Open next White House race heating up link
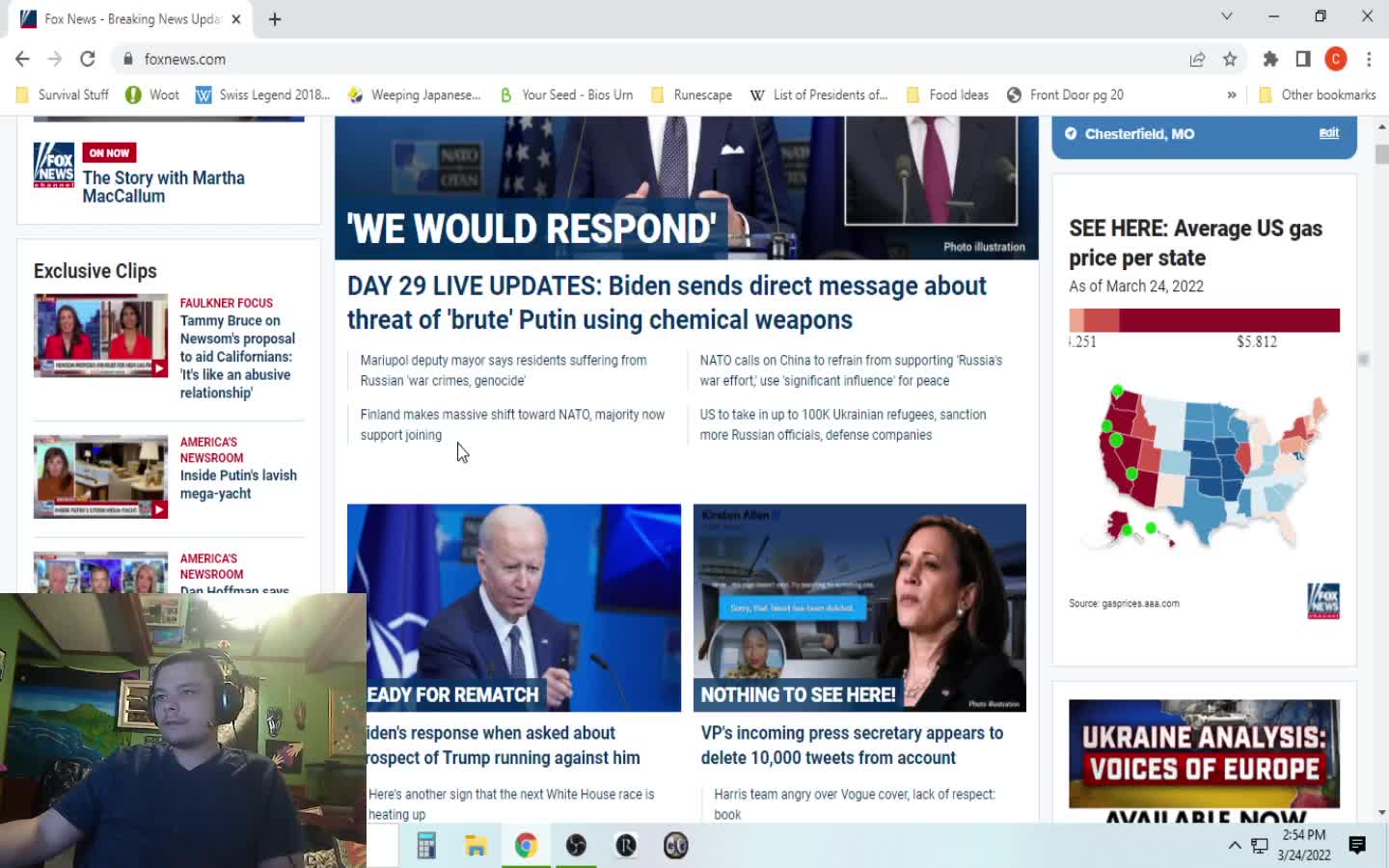Screen dimensions: 1389x868 [x=511, y=803]
